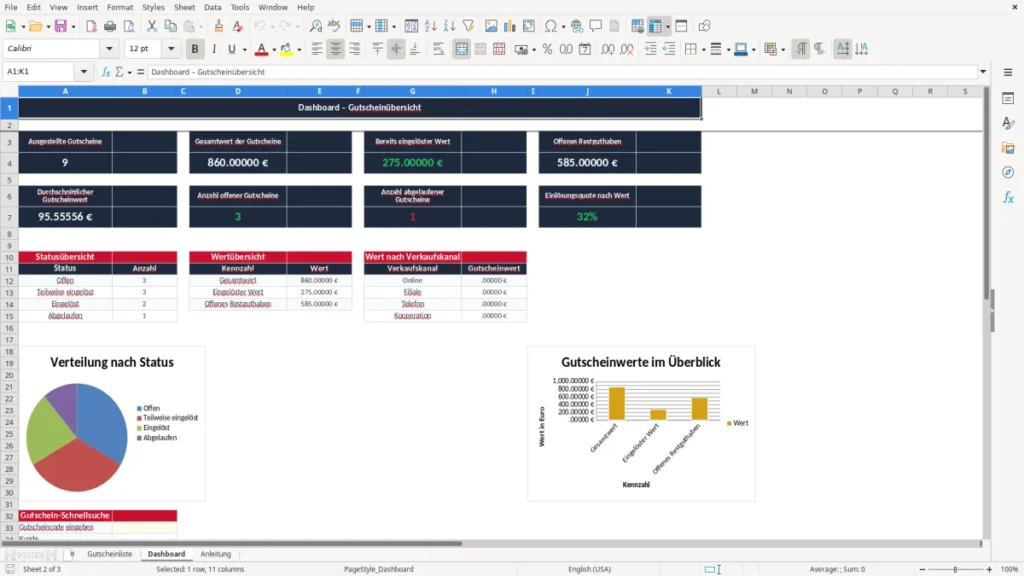This screenshot has height=576, width=1024.
Task: Toggle Bold formatting
Action: point(195,49)
